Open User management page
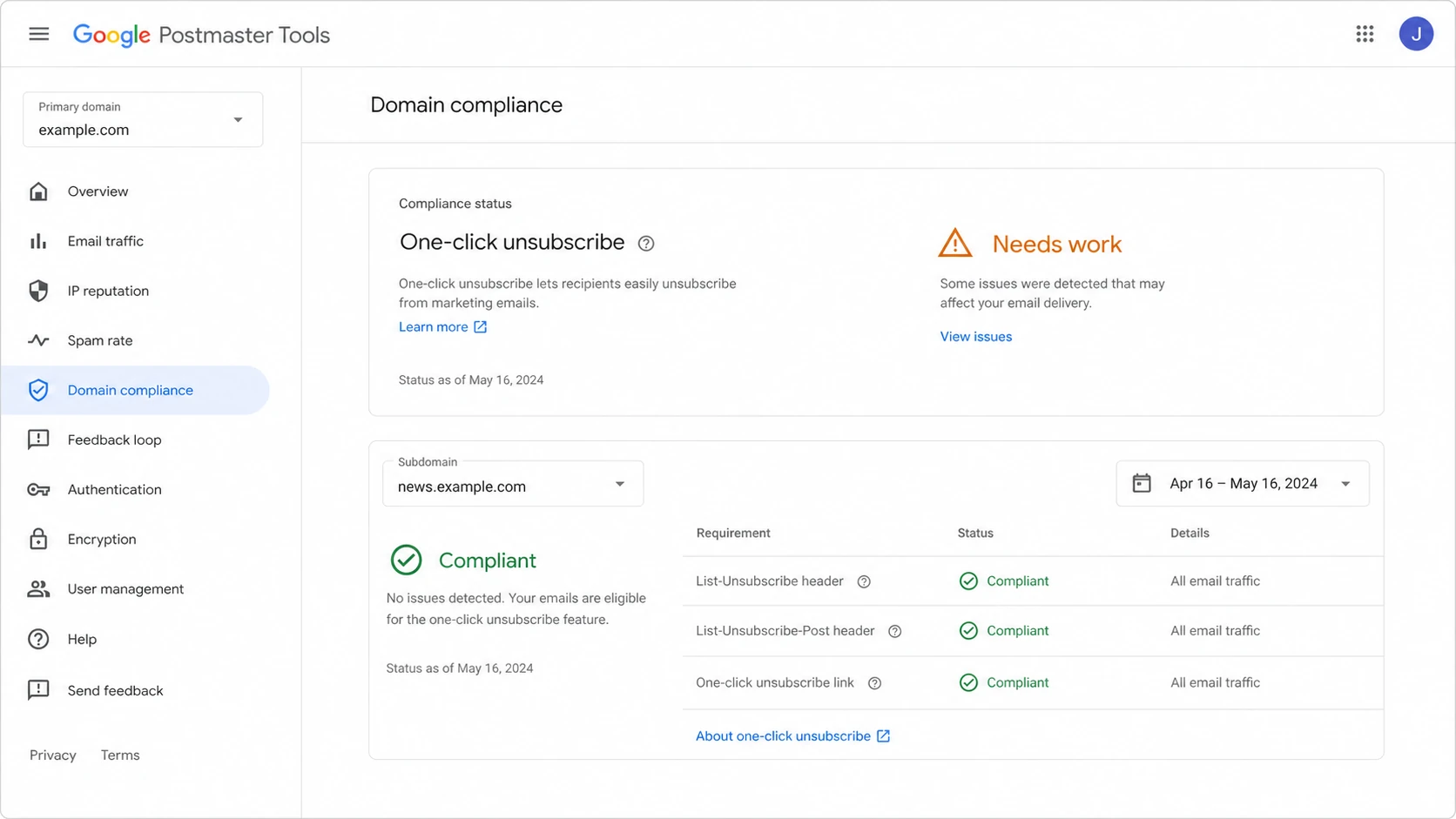Image resolution: width=1456 pixels, height=819 pixels. tap(135, 589)
